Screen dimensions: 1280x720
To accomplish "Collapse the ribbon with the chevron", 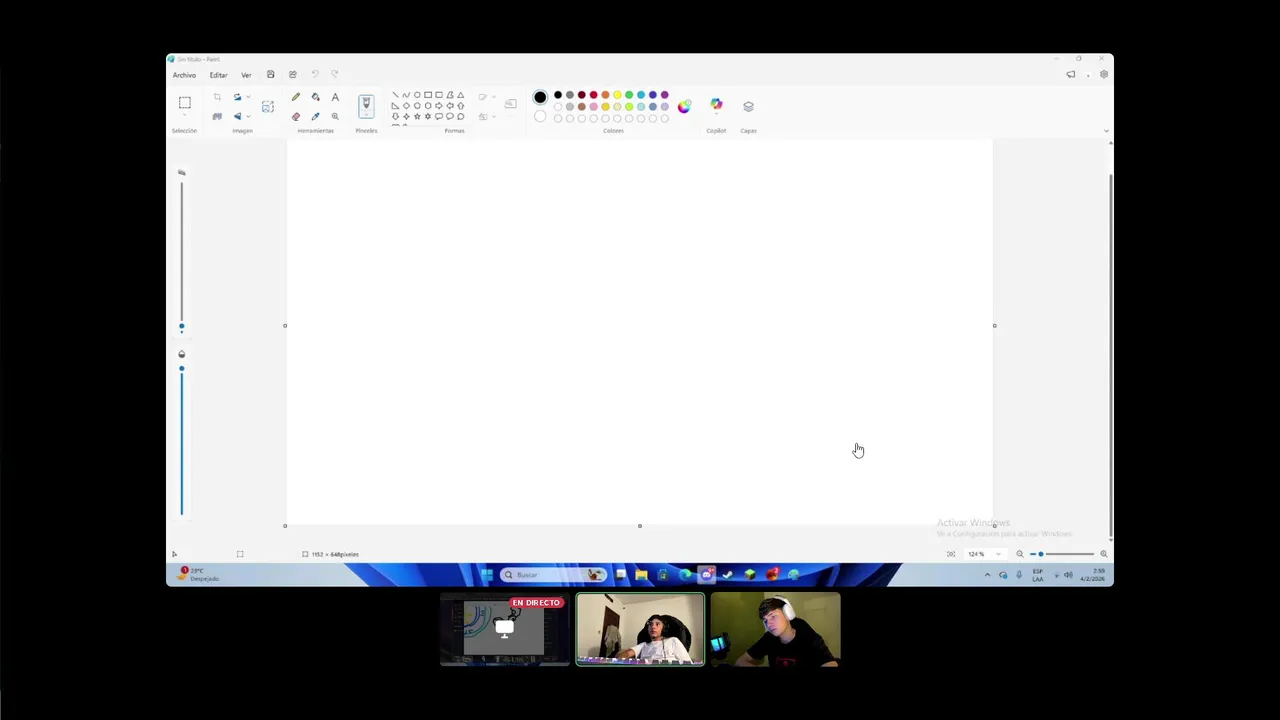I will click(x=1106, y=131).
